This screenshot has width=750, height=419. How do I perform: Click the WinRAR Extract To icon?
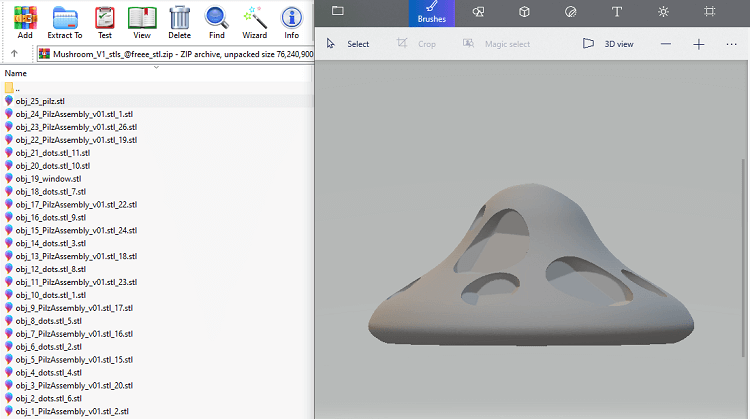[x=65, y=21]
